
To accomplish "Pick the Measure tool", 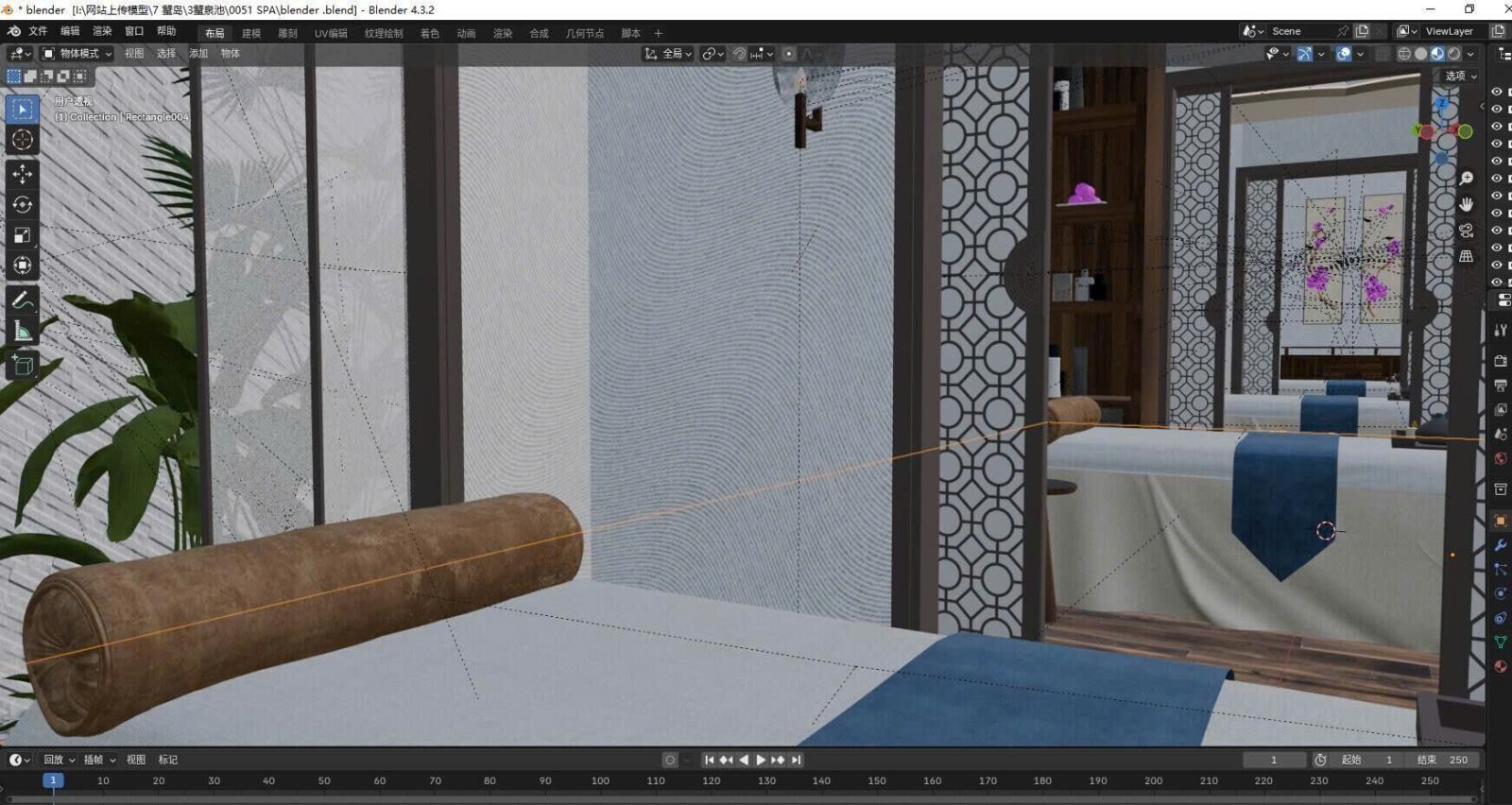I will click(x=23, y=332).
